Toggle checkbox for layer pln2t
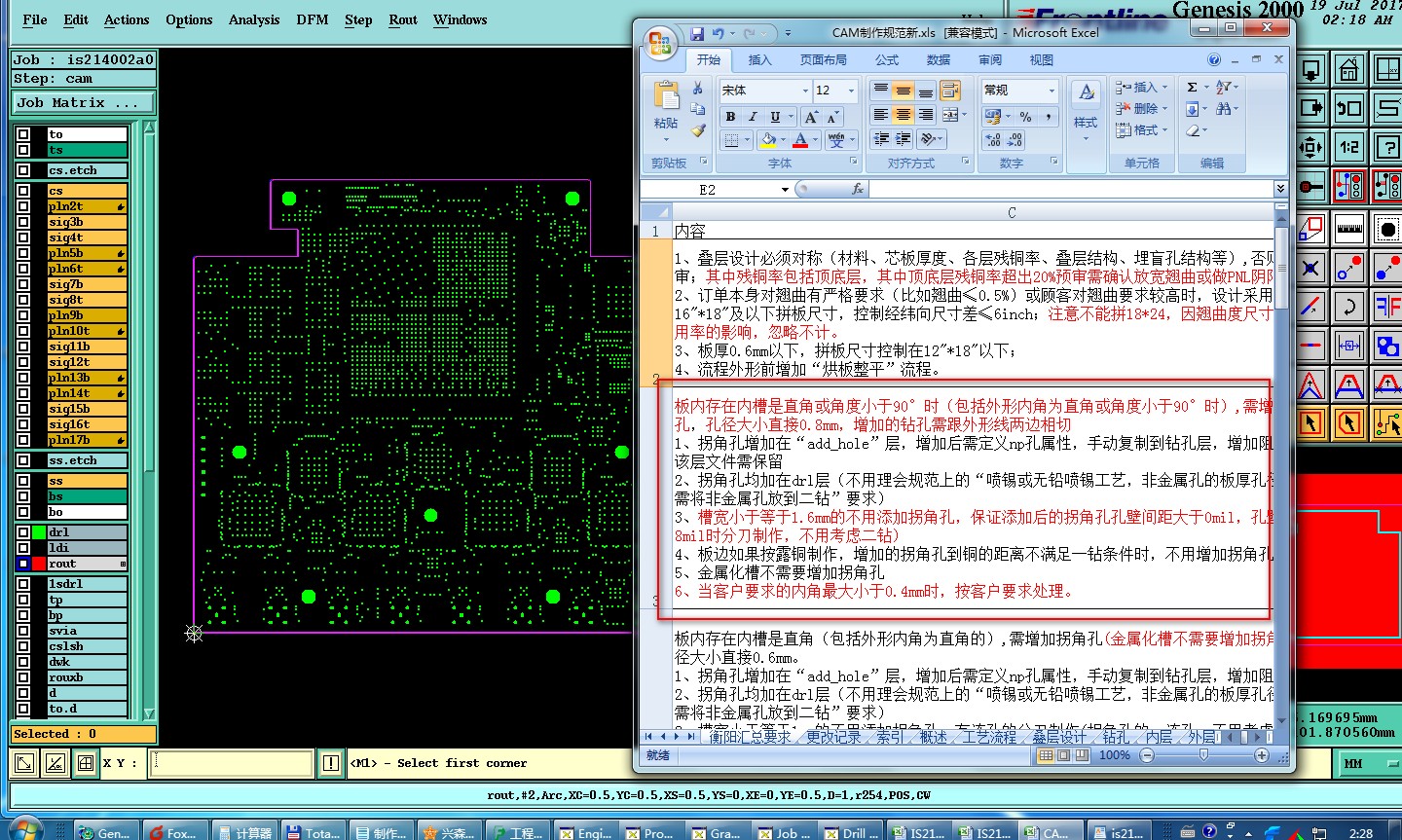The image size is (1402, 840). pyautogui.click(x=23, y=206)
